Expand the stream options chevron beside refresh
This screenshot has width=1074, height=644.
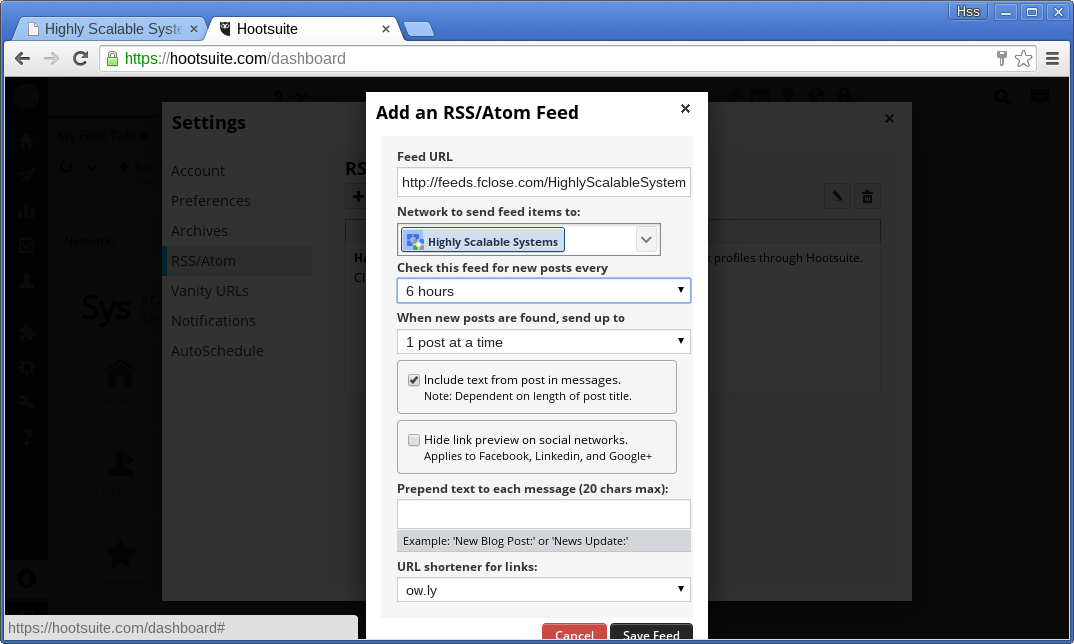pos(92,166)
